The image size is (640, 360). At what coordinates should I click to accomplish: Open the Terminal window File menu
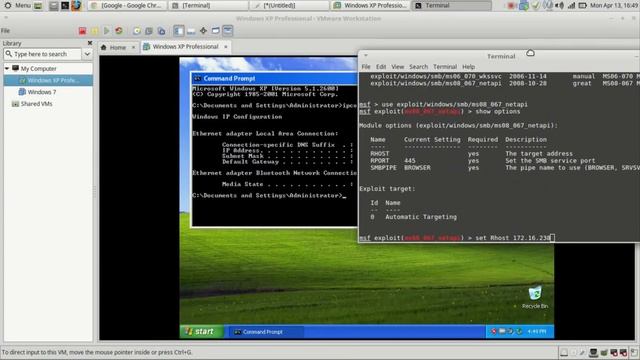click(366, 67)
